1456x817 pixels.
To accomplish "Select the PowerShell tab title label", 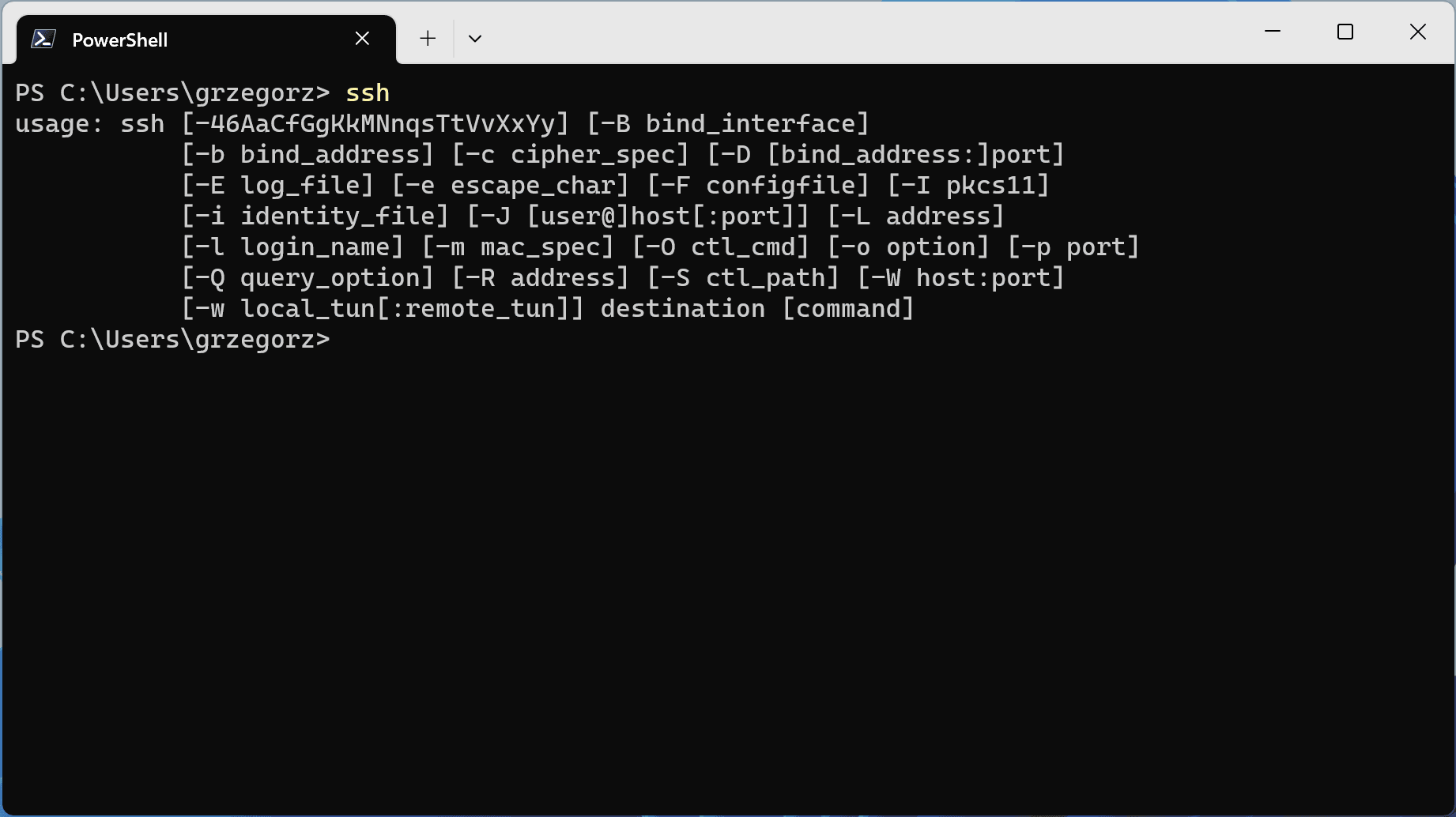I will (x=119, y=40).
